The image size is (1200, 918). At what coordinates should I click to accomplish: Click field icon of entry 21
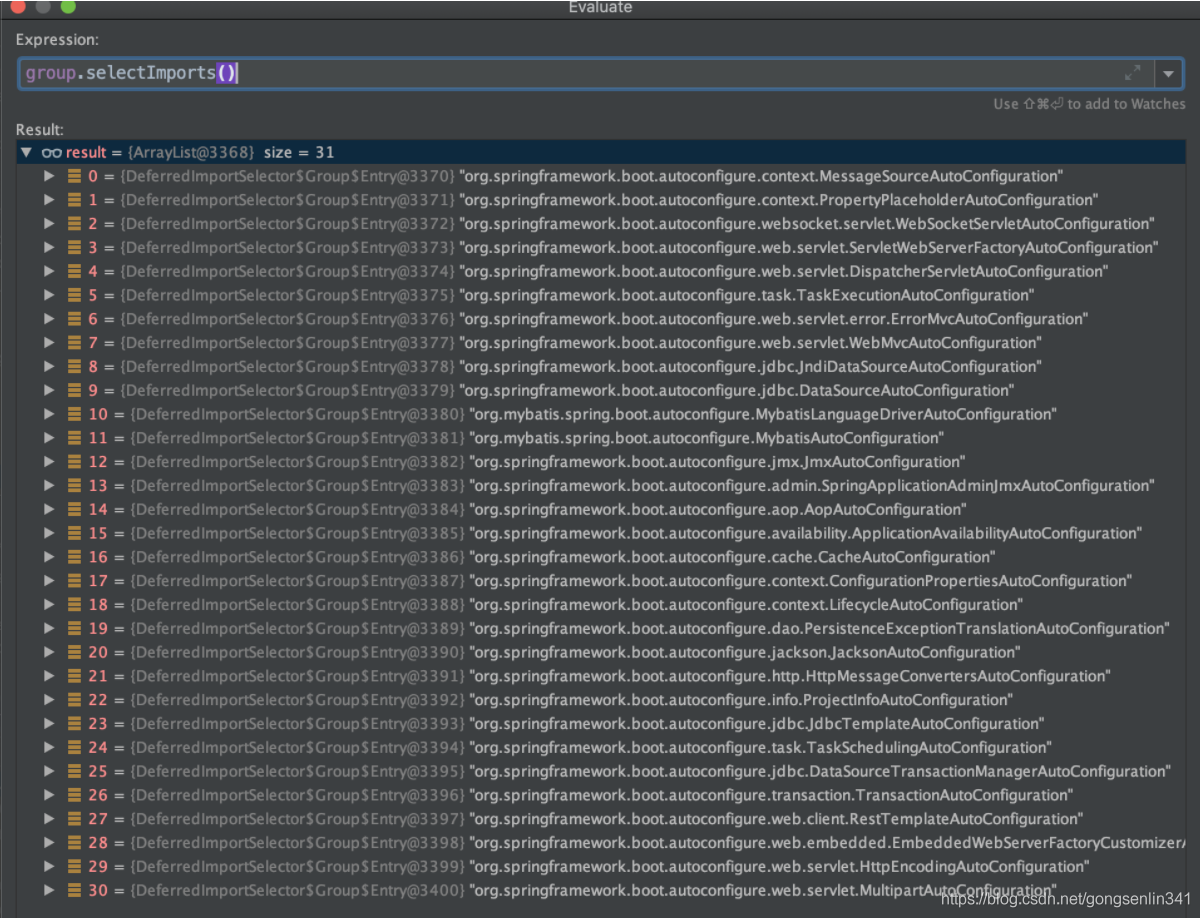(x=74, y=676)
